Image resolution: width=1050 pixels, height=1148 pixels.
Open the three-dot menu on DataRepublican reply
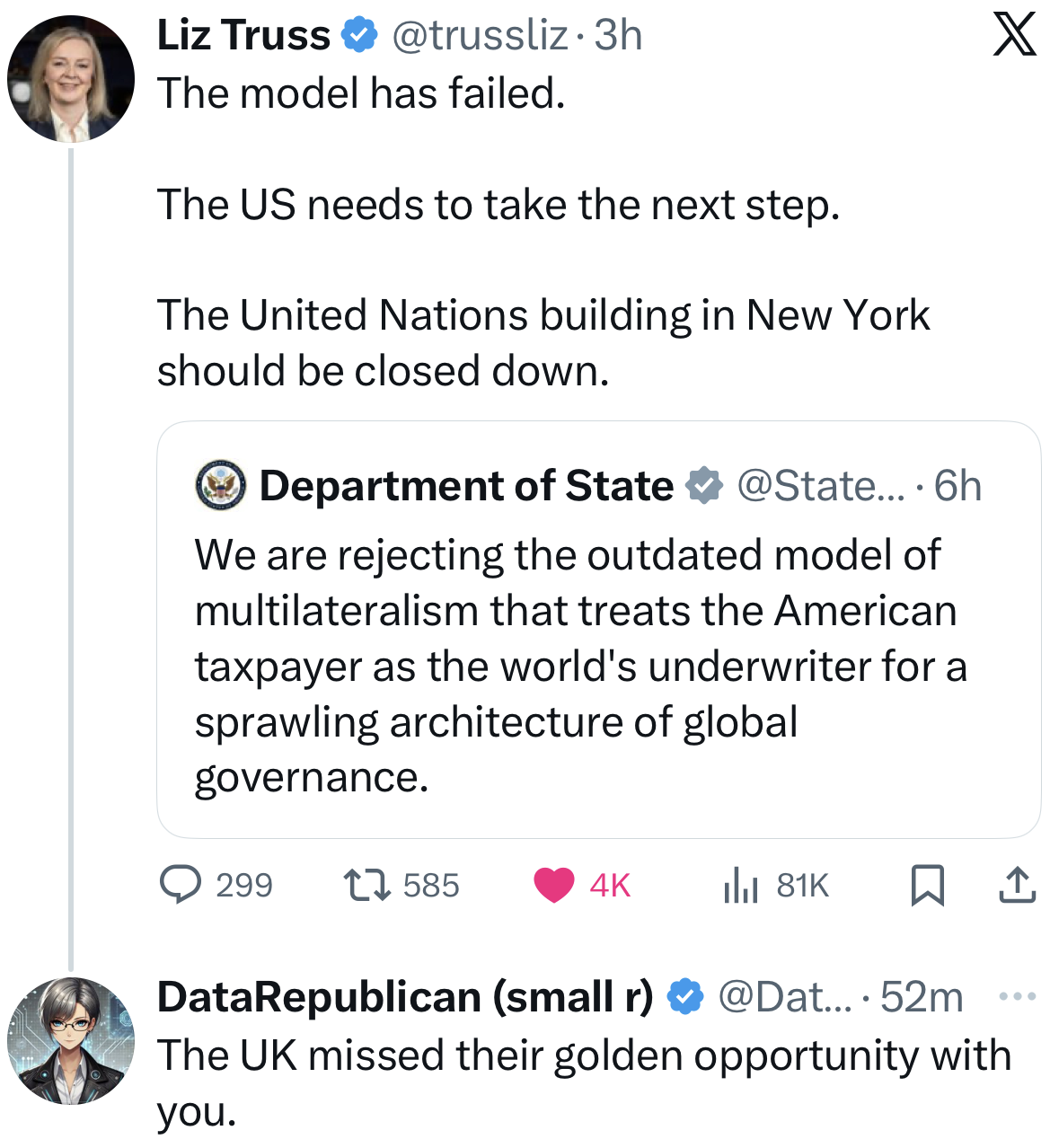[1017, 996]
